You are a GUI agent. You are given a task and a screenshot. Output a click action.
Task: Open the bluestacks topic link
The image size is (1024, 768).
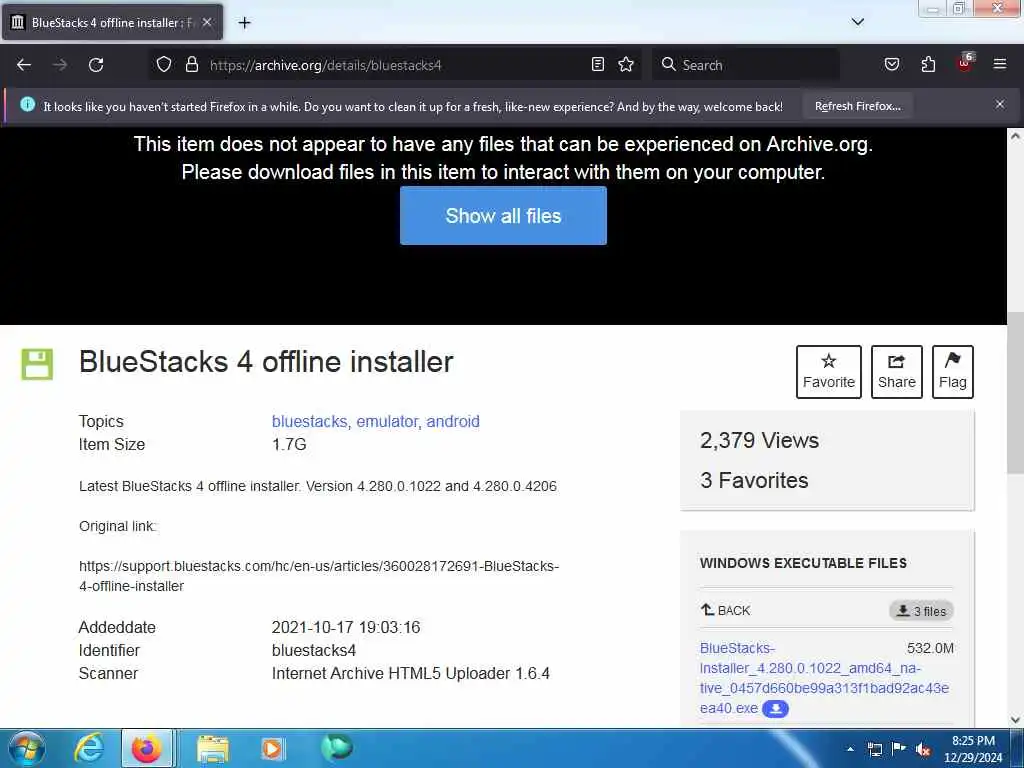[311, 421]
